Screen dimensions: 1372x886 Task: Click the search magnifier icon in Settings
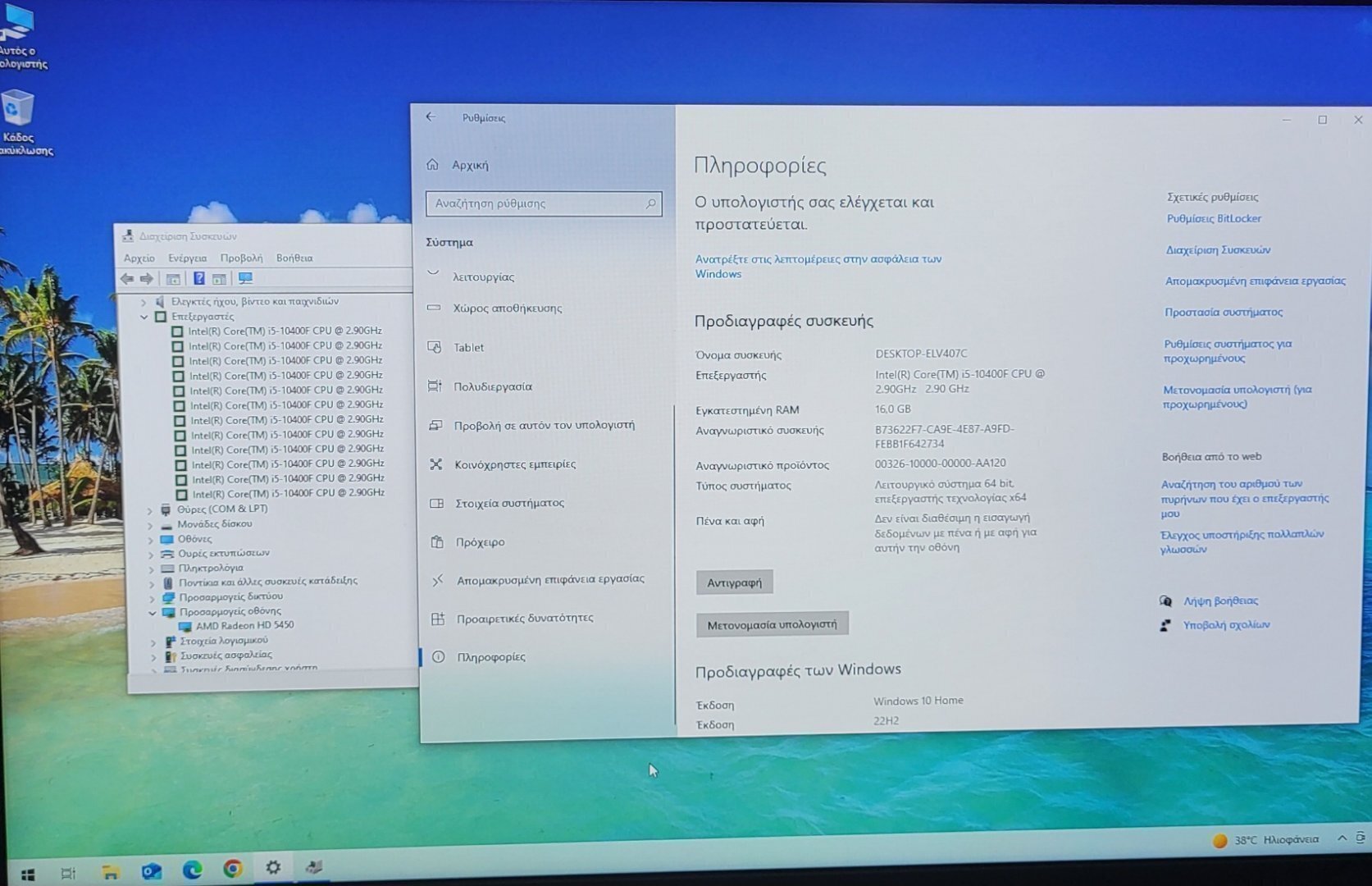(x=650, y=203)
